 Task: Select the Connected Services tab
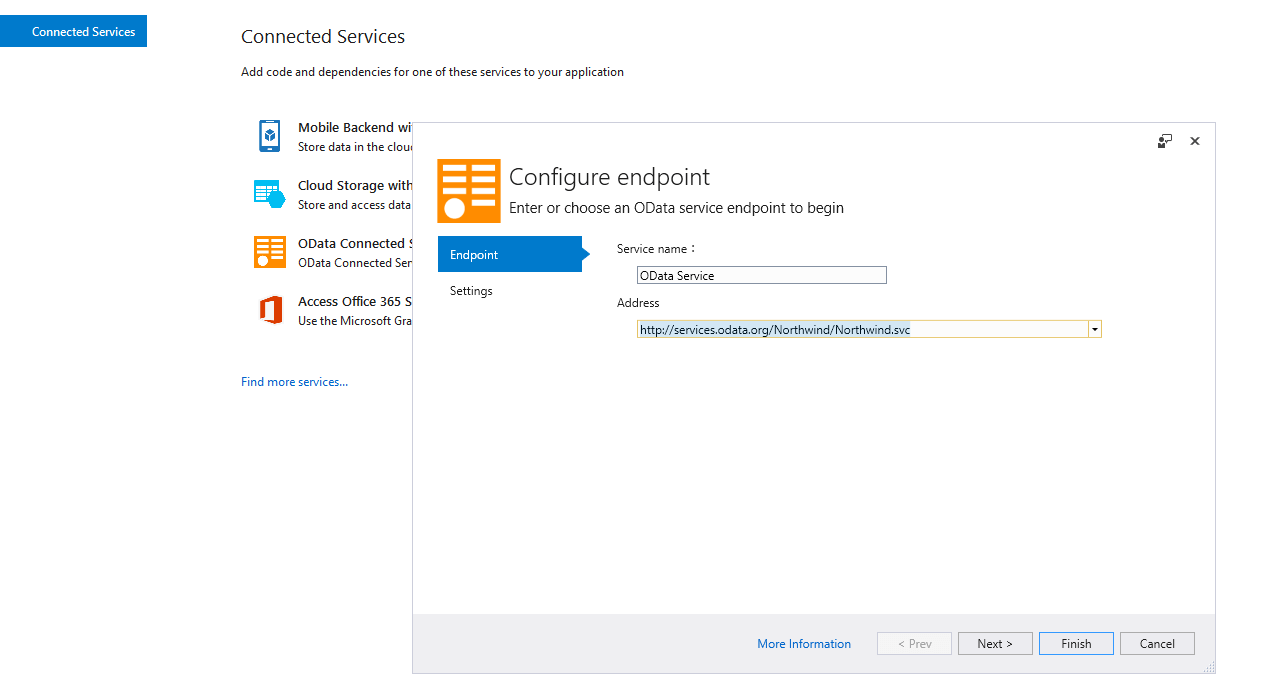74,31
